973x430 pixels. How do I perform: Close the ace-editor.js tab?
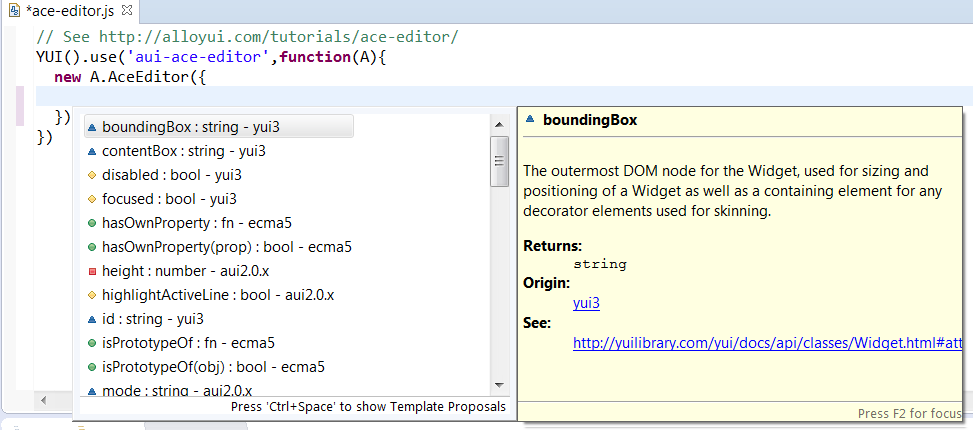127,10
